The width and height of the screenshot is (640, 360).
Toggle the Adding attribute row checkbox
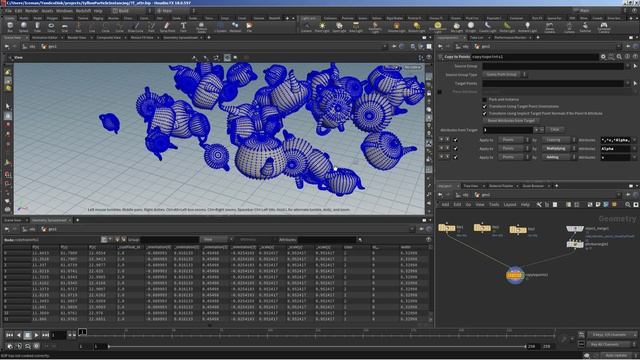click(x=456, y=157)
